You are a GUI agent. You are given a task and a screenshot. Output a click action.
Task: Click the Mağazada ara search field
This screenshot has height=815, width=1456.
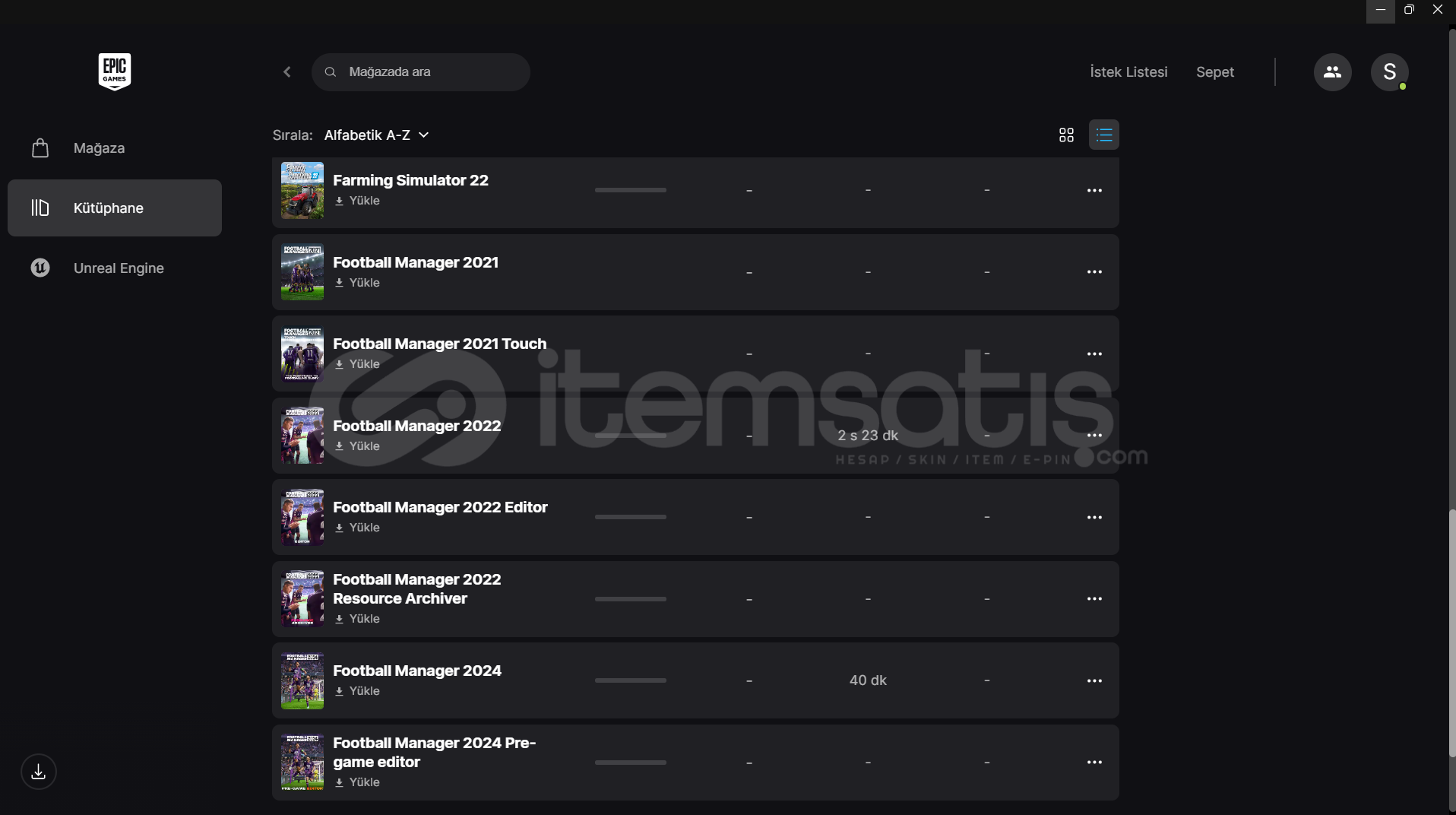point(421,72)
